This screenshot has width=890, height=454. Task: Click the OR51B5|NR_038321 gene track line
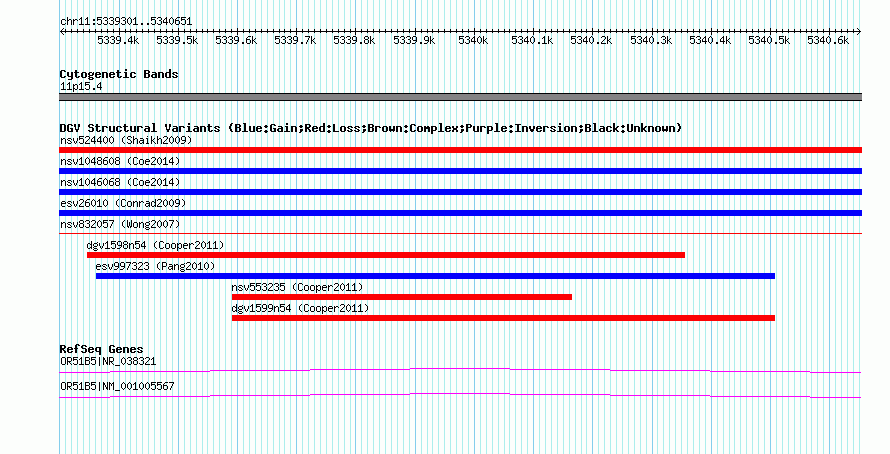pos(460,371)
